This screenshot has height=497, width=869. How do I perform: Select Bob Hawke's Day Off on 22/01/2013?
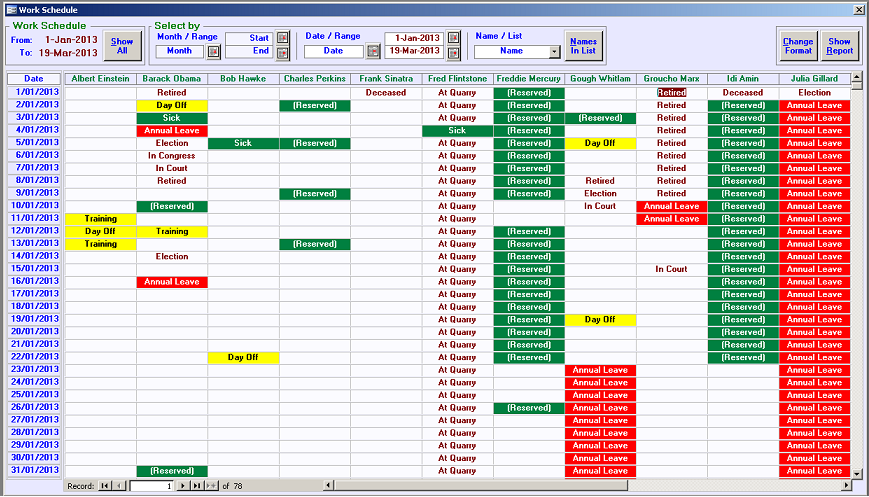point(243,357)
